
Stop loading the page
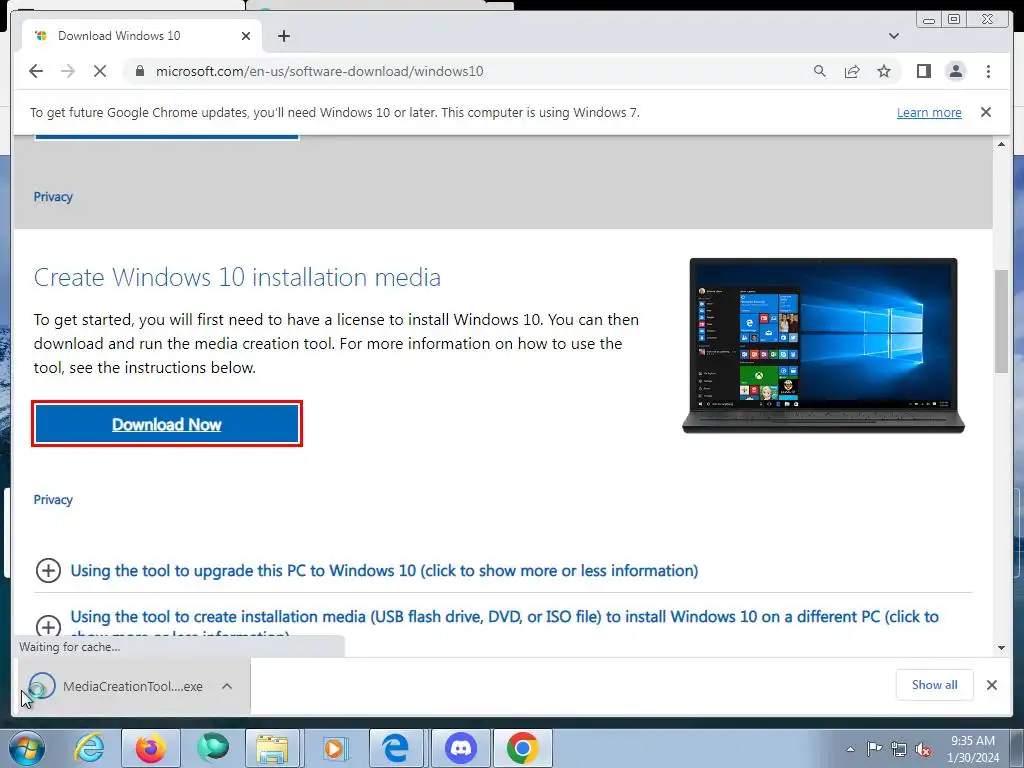click(100, 71)
